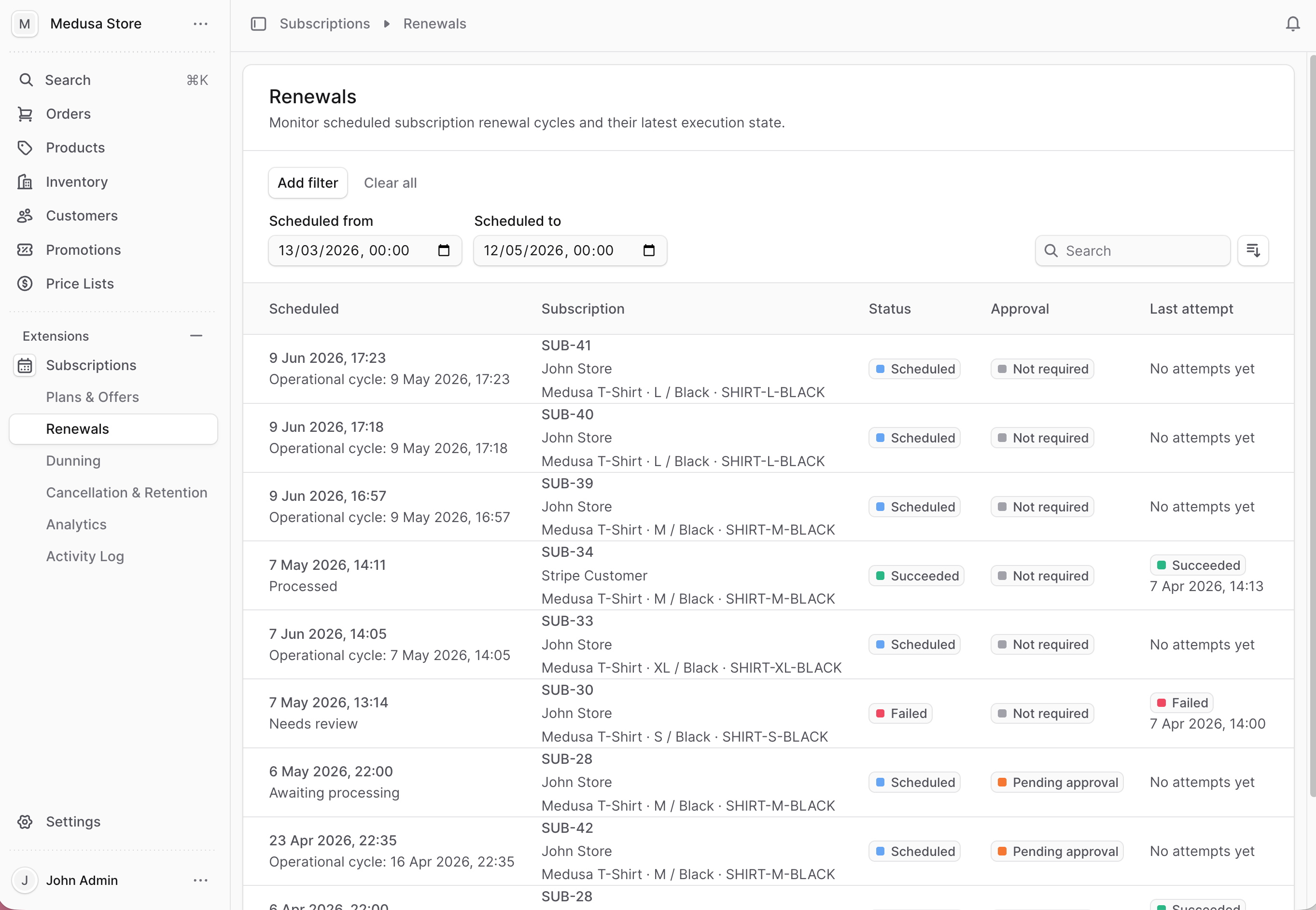Image resolution: width=1316 pixels, height=910 pixels.
Task: Open John Admin options ellipsis
Action: click(x=200, y=881)
